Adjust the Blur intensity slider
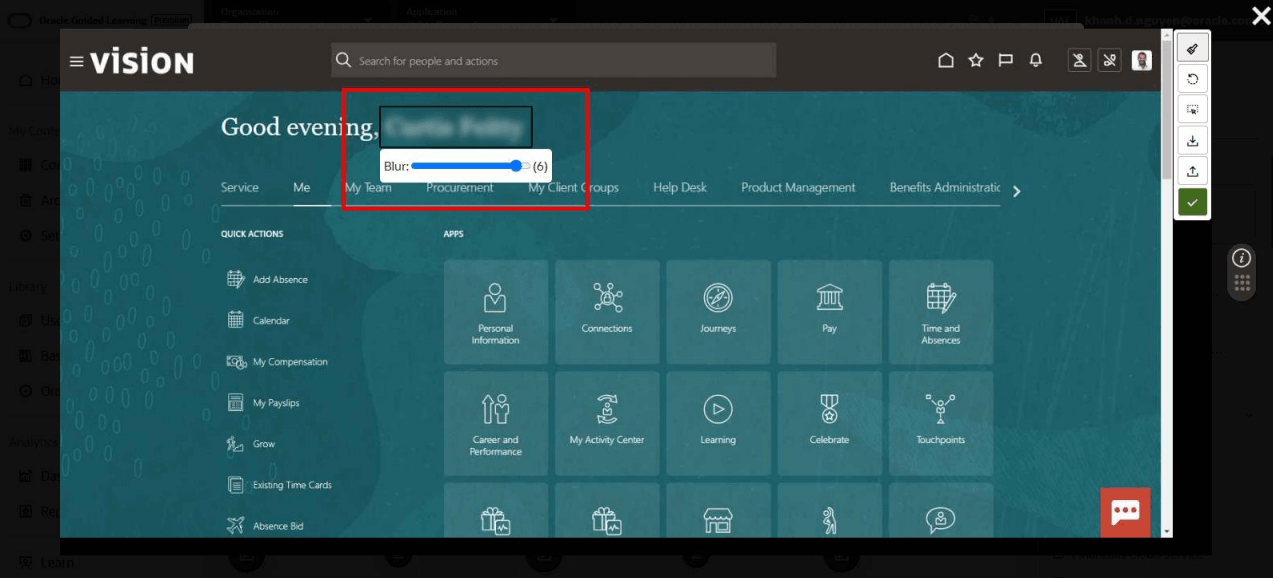The image size is (1273, 578). pos(470,166)
